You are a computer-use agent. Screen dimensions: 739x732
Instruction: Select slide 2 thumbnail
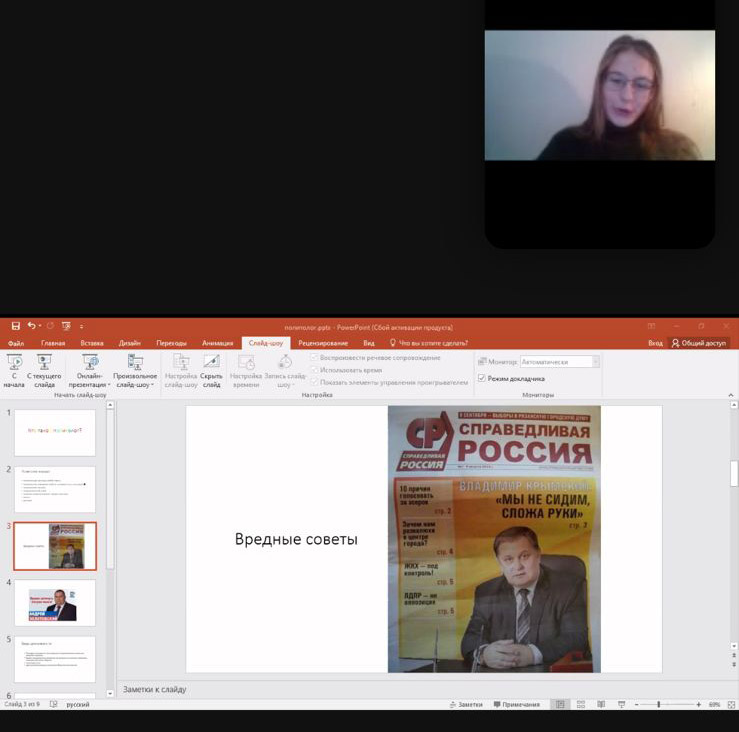click(55, 489)
